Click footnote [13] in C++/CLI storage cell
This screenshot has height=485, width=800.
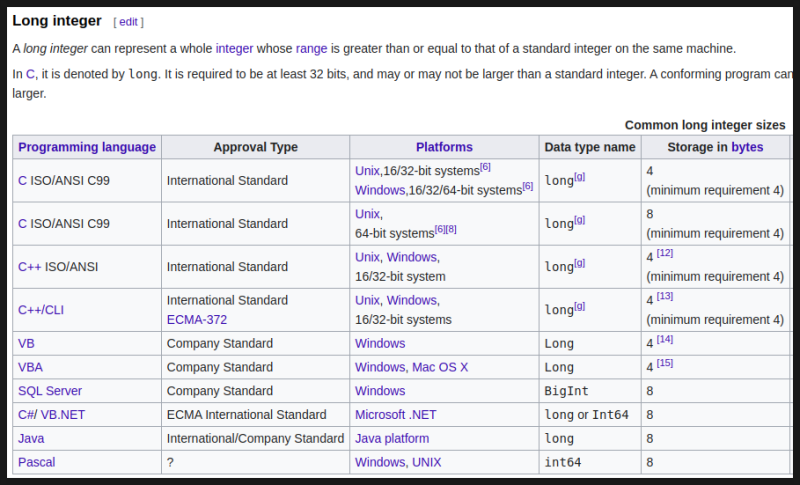point(665,296)
